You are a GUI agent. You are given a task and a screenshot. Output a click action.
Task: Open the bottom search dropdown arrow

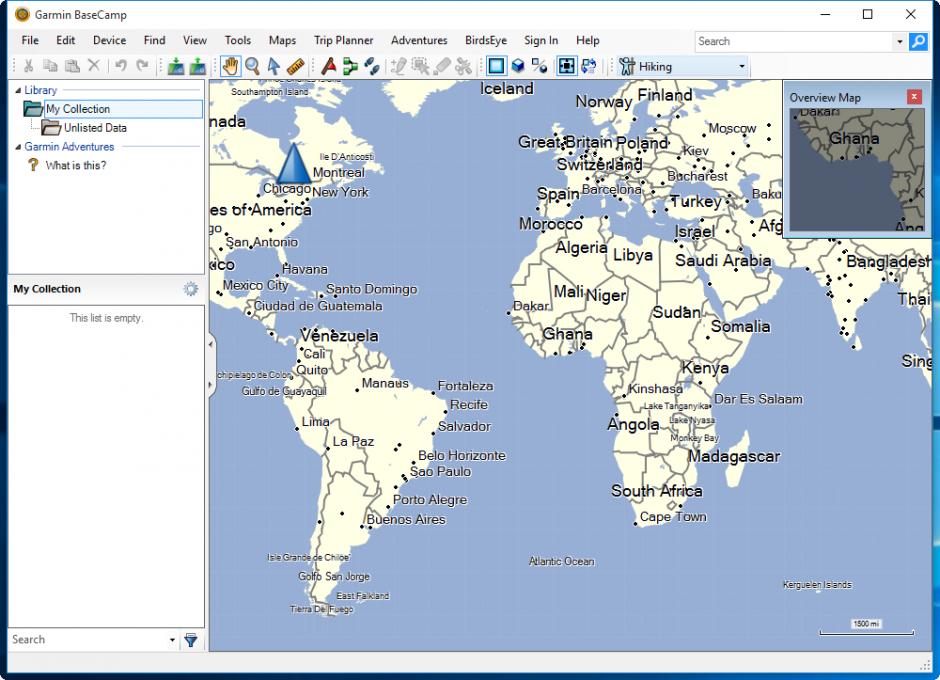pyautogui.click(x=172, y=640)
